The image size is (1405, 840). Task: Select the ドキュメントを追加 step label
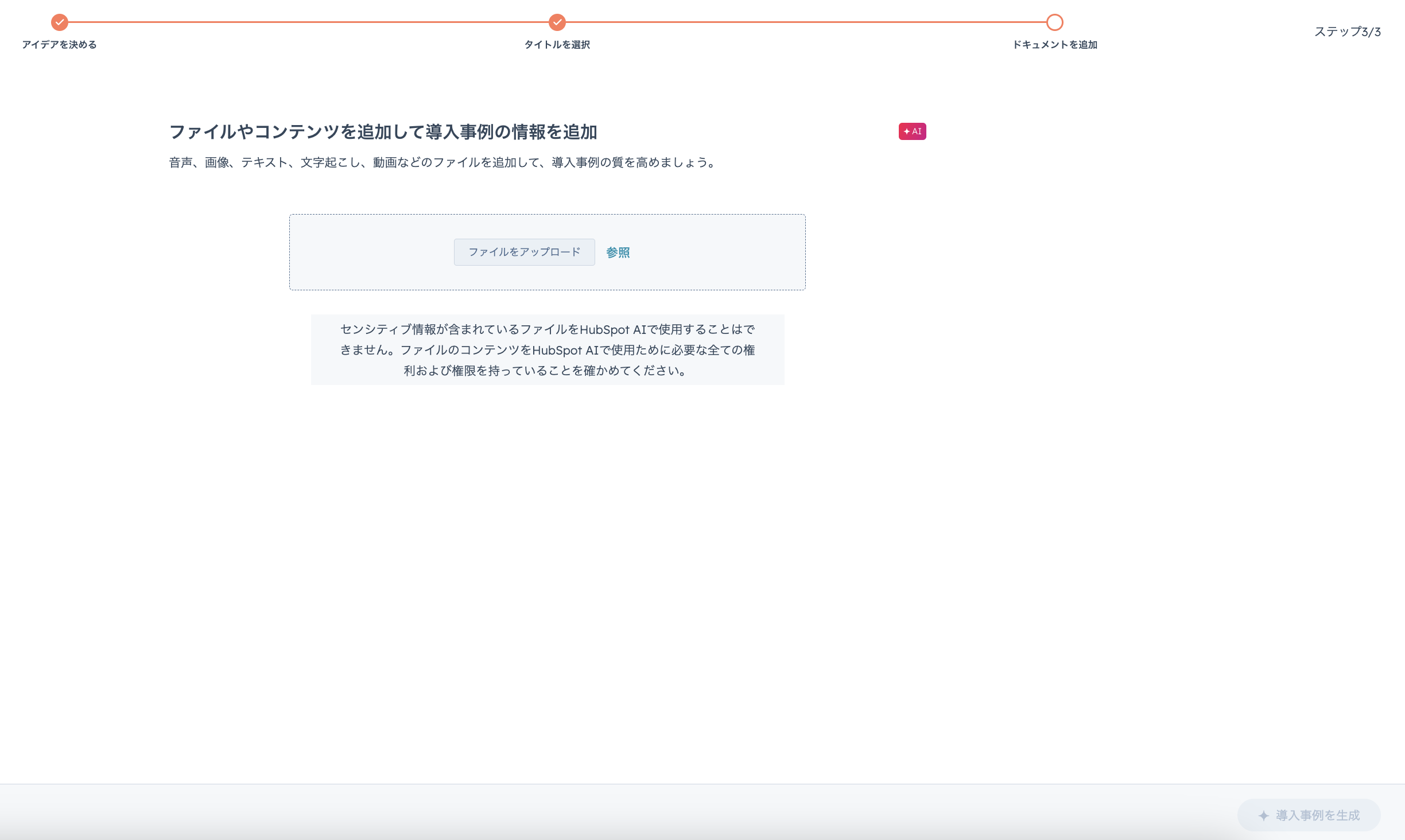(1054, 45)
